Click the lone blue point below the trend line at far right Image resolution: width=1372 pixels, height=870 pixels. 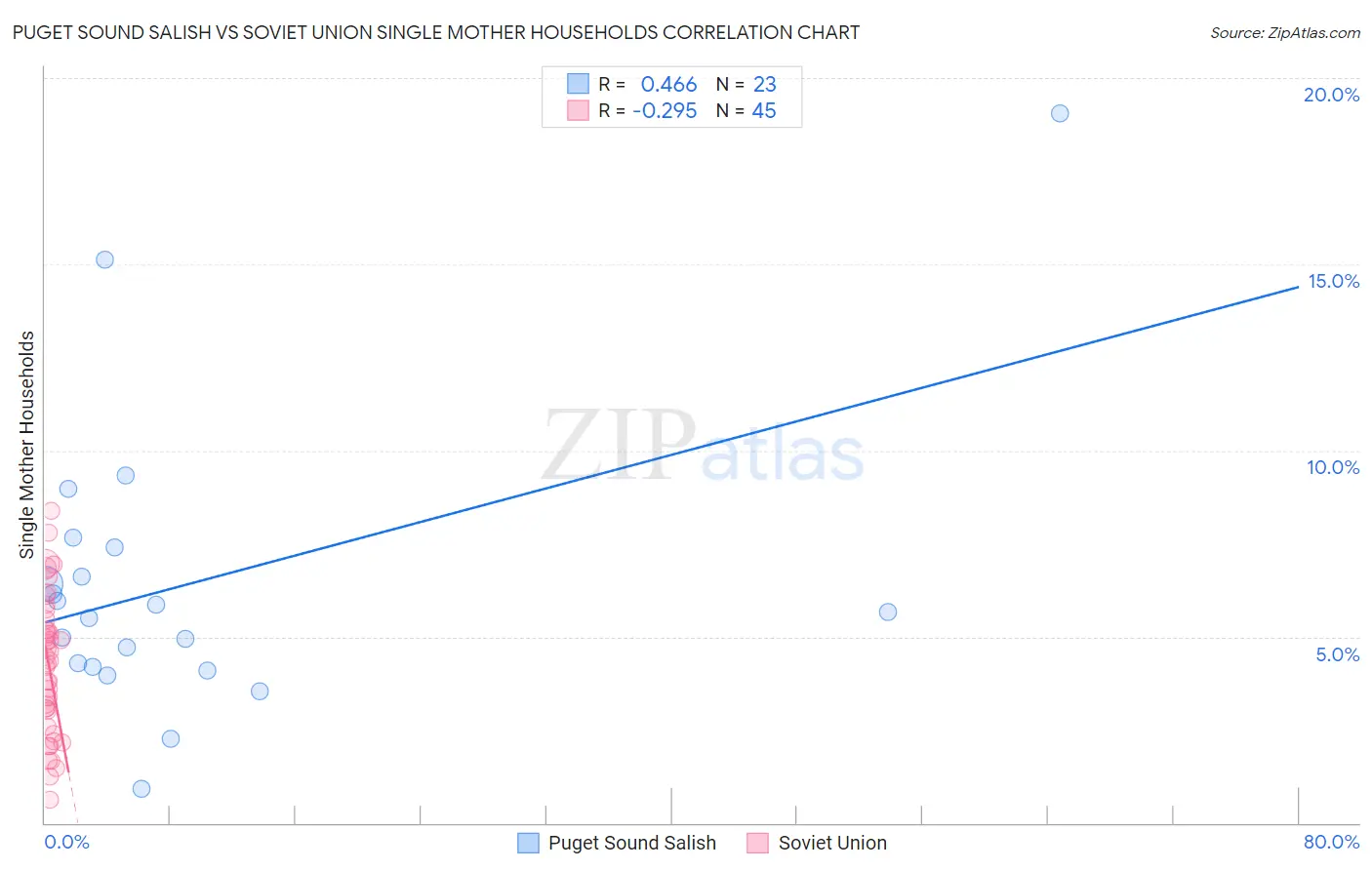[888, 613]
